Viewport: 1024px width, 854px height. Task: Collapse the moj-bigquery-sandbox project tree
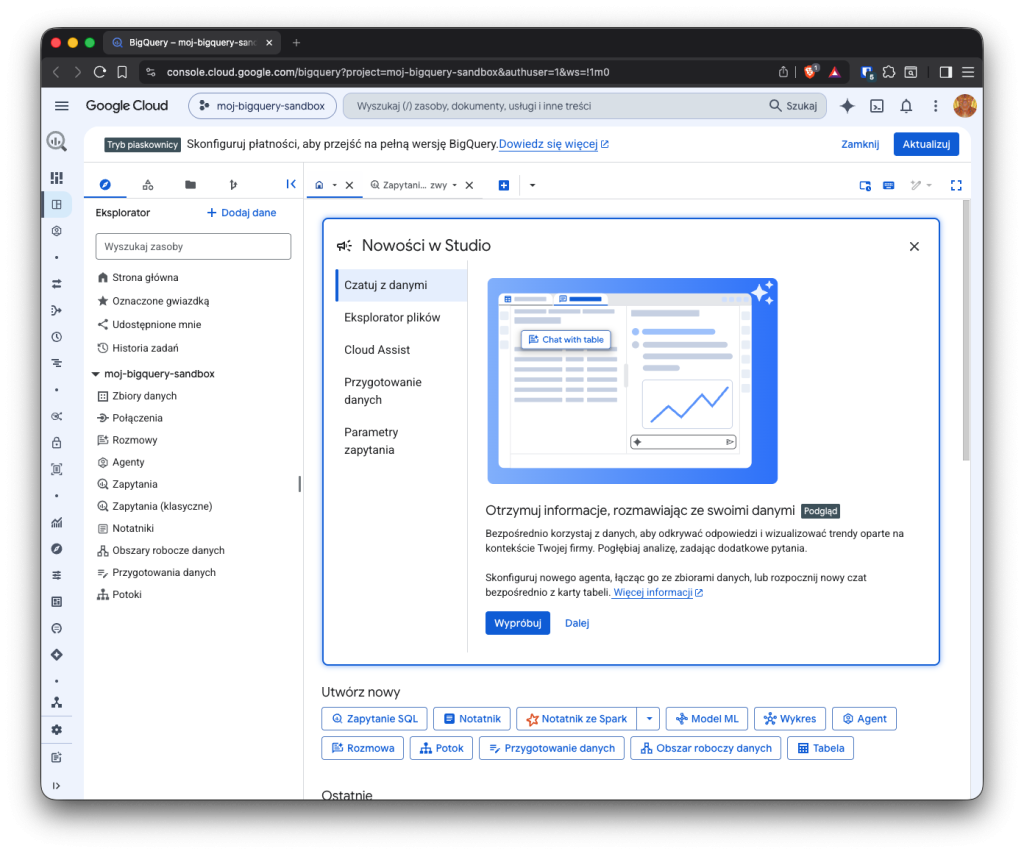[95, 374]
